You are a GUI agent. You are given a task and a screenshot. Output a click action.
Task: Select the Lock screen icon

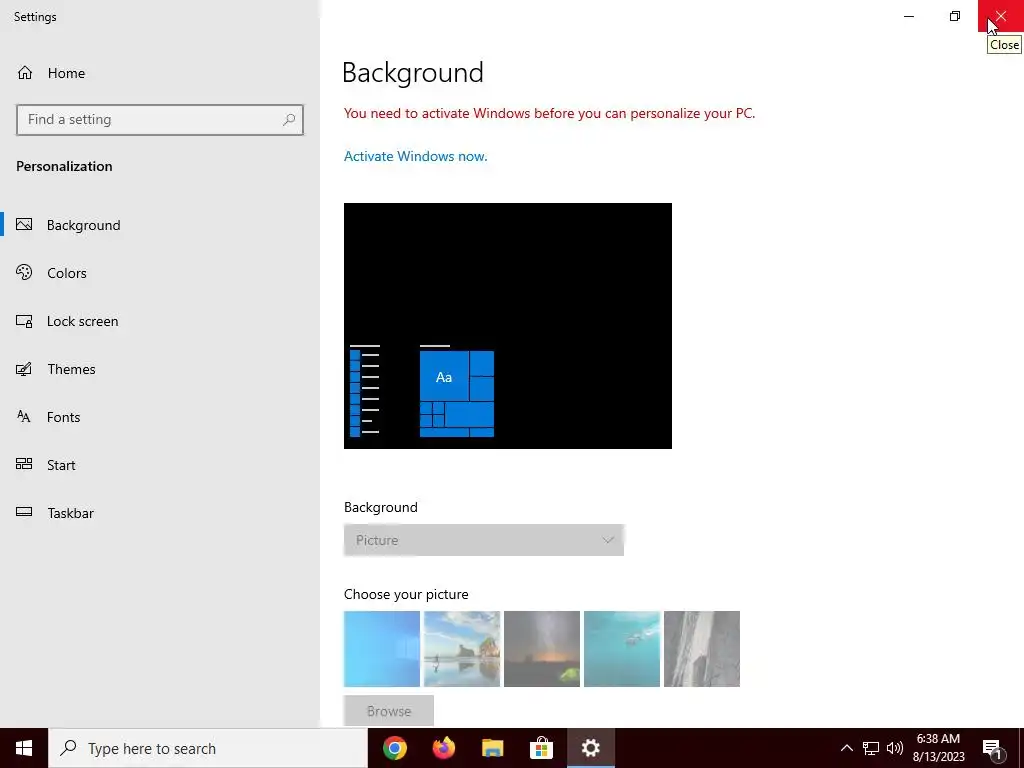[24, 321]
